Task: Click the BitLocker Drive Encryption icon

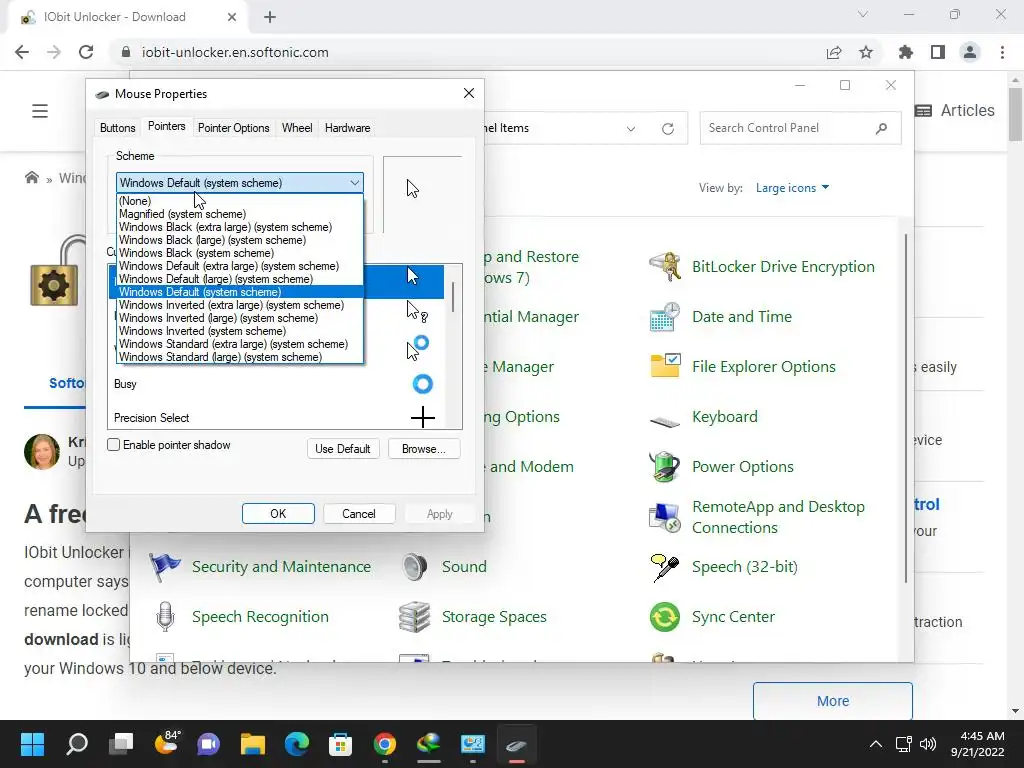Action: coord(665,266)
